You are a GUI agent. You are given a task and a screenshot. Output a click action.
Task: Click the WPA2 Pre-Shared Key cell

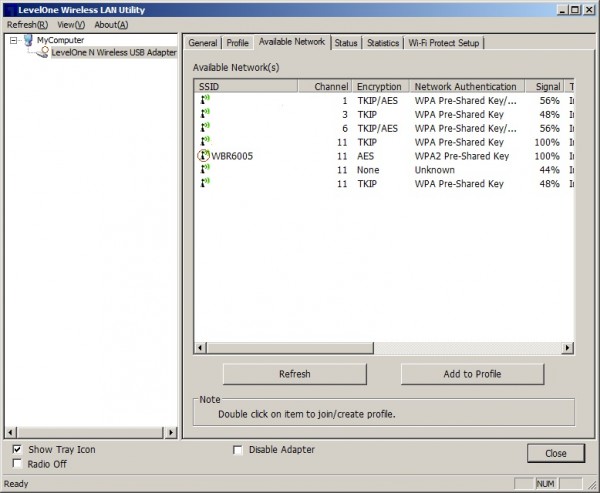click(x=461, y=156)
